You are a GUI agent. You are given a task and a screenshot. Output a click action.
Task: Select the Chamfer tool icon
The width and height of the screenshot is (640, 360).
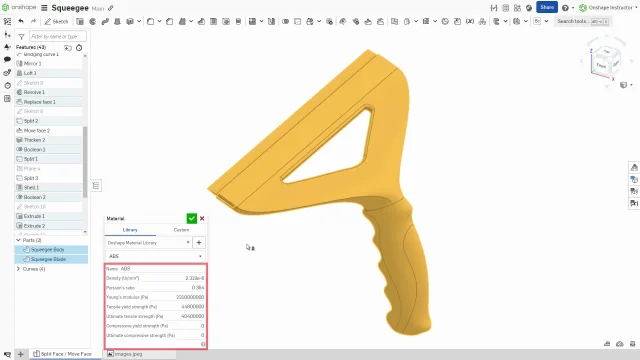pos(169,21)
